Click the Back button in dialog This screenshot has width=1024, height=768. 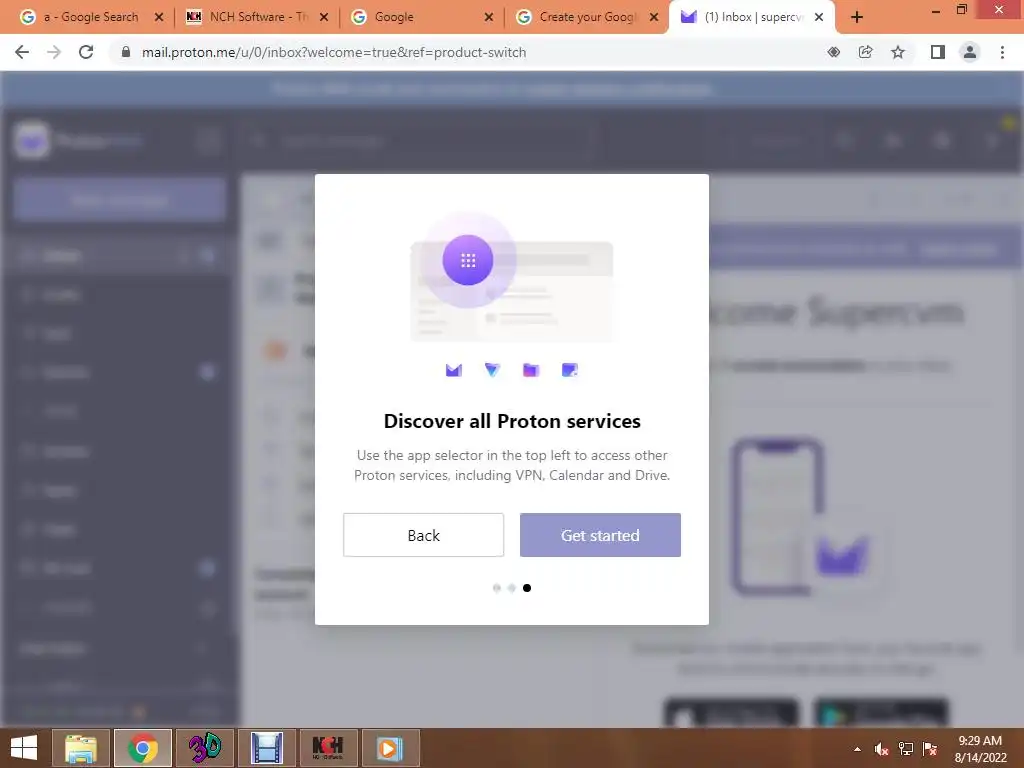click(423, 535)
